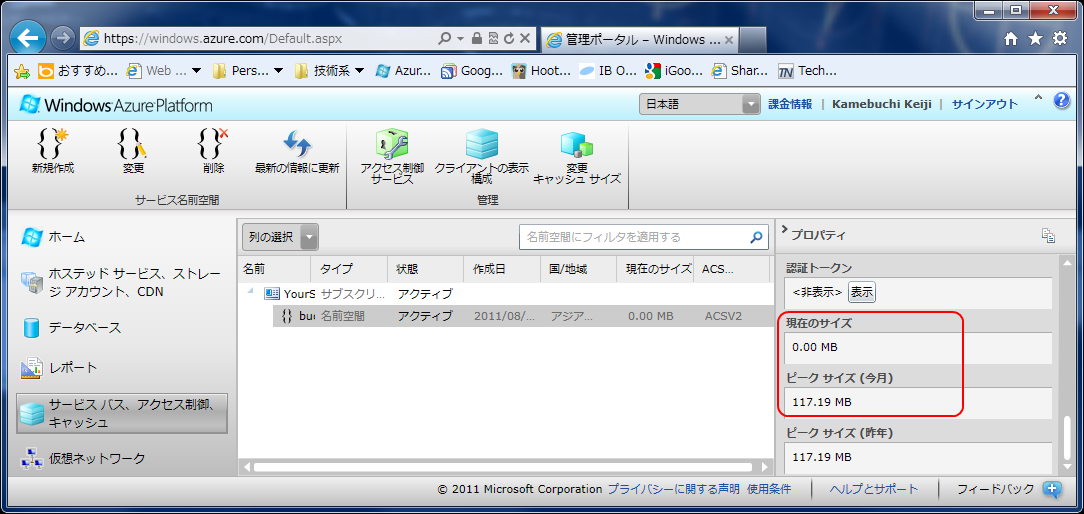The image size is (1084, 514).
Task: Click the grid horizontal scrollbar
Action: point(503,467)
